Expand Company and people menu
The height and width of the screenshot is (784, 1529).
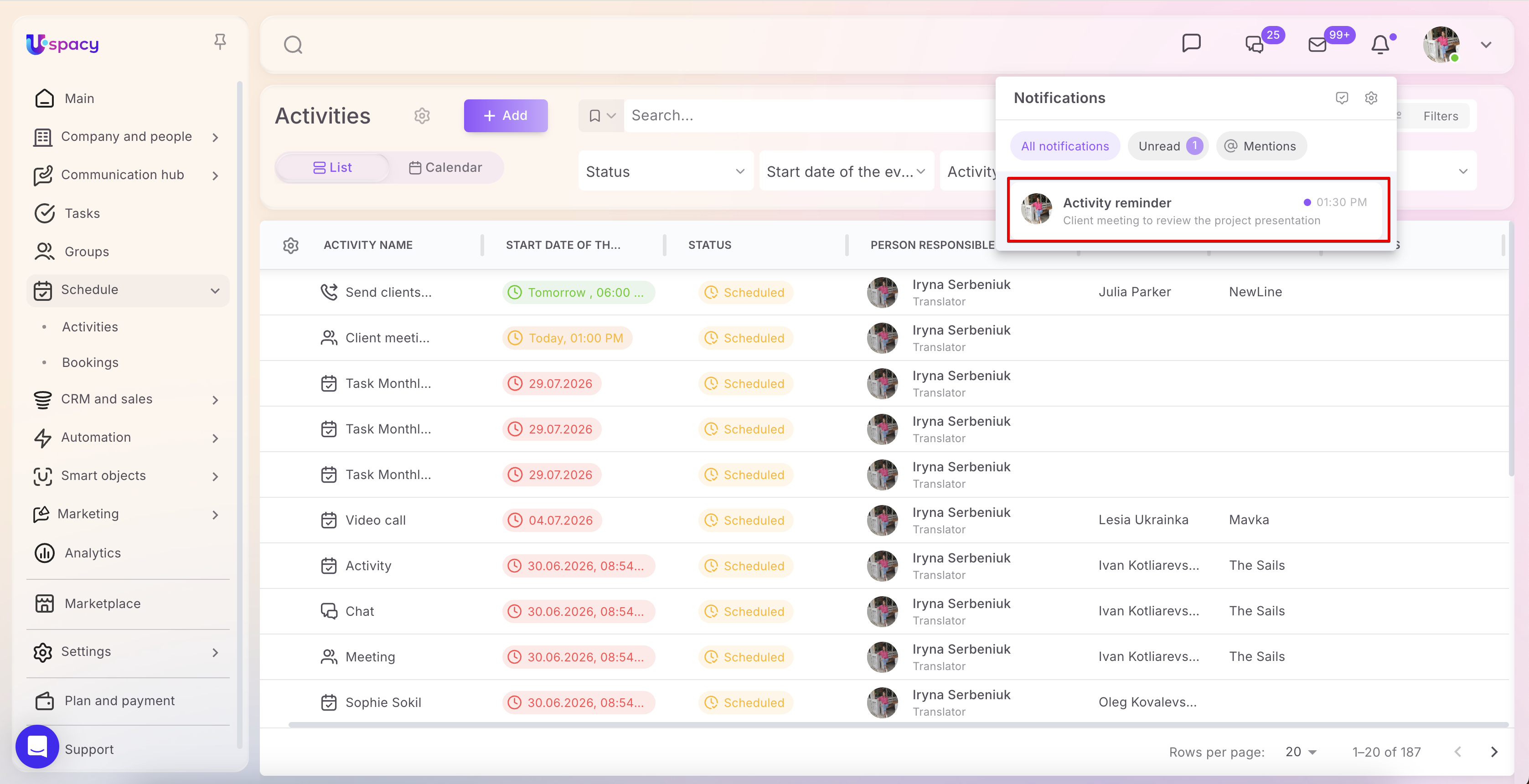(x=128, y=136)
